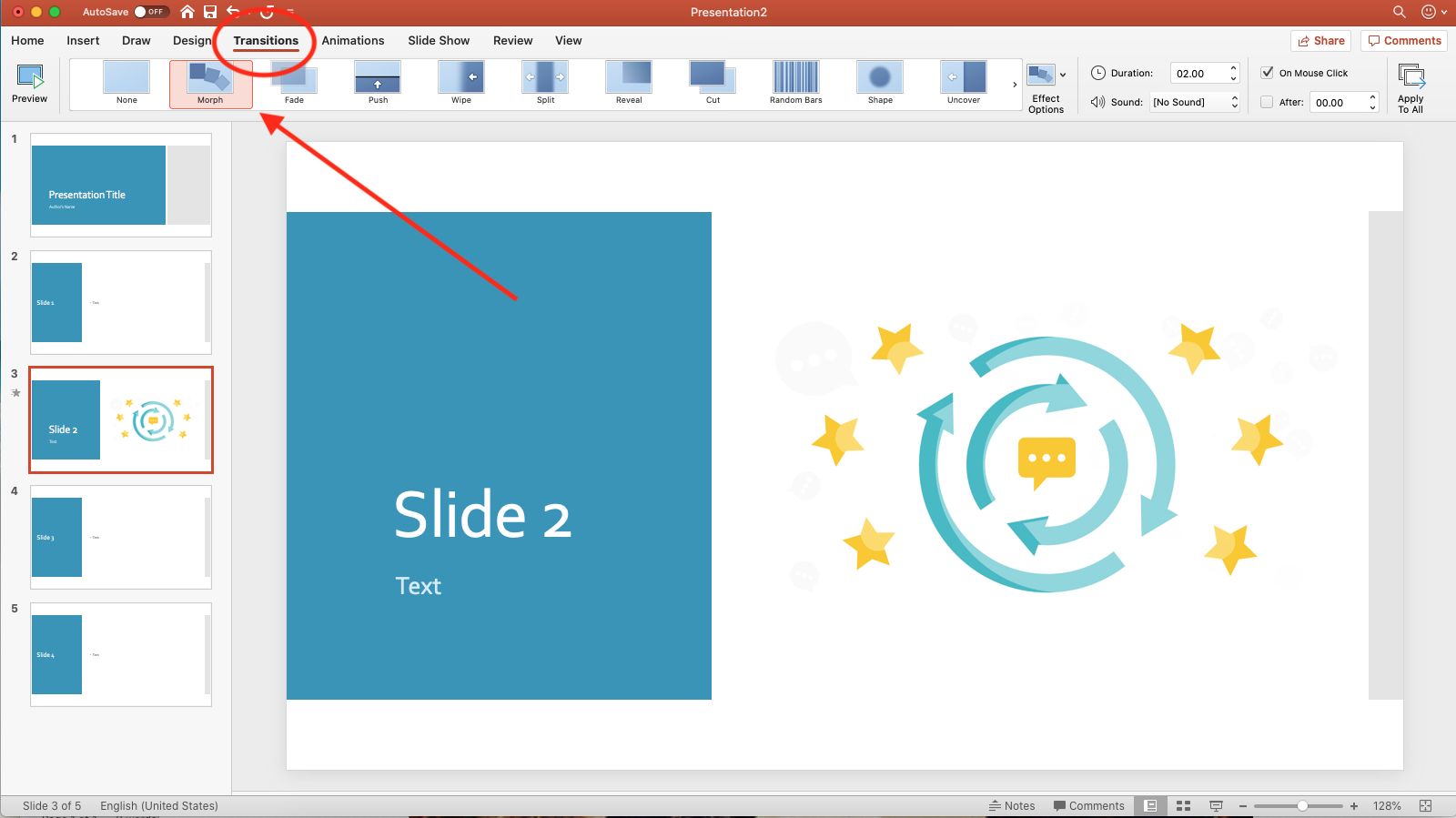Click the After time input field
This screenshot has height=818, width=1456.
click(1337, 102)
